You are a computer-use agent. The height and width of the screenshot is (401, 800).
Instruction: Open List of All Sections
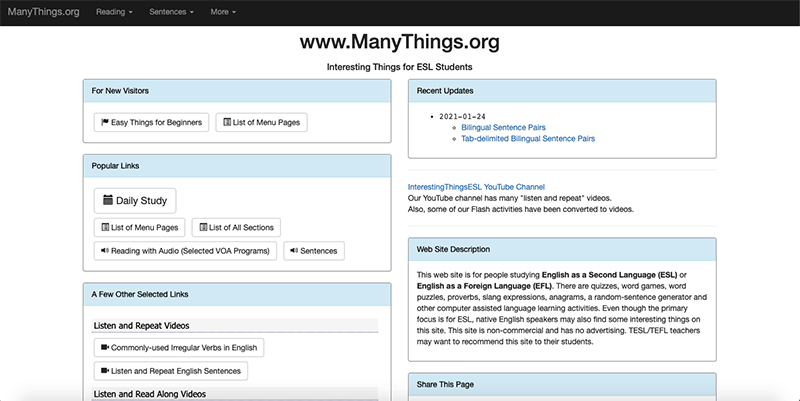coord(236,228)
